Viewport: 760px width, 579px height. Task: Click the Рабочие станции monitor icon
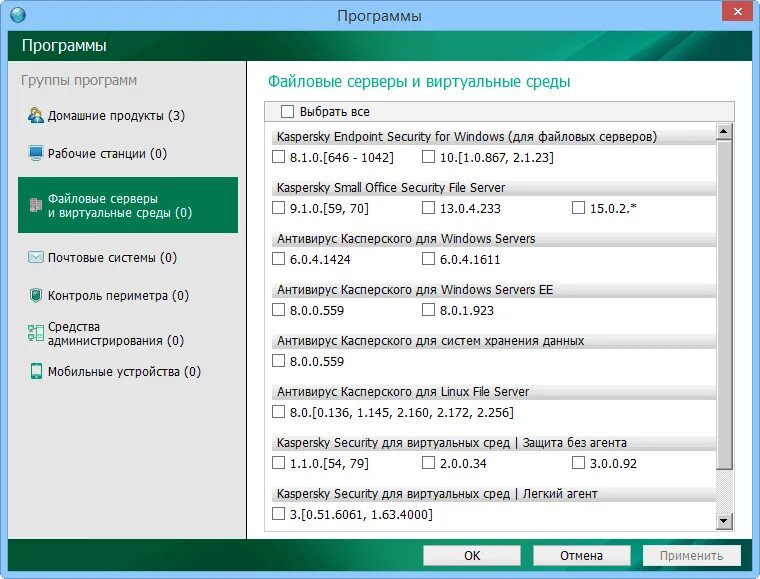coord(35,153)
